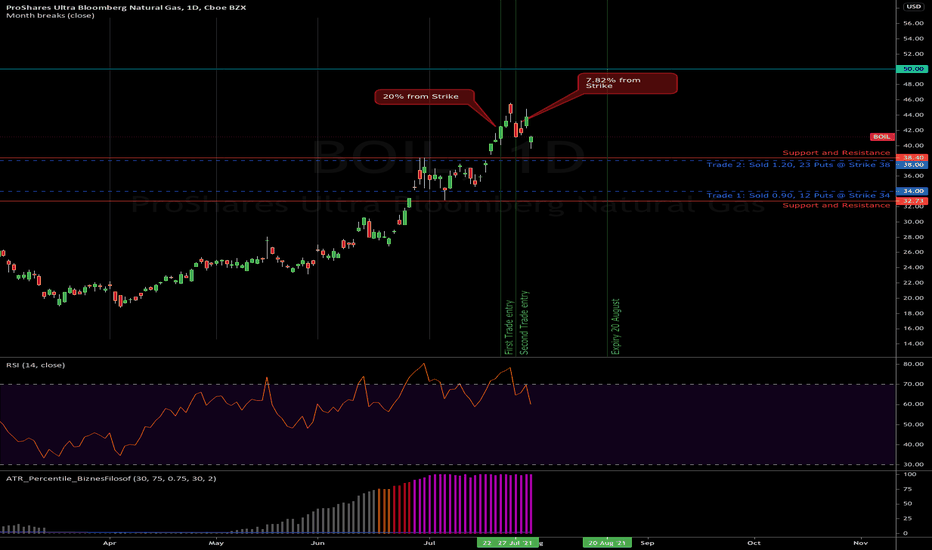Click the Jul label on time axis
The image size is (932, 550).
[x=430, y=543]
